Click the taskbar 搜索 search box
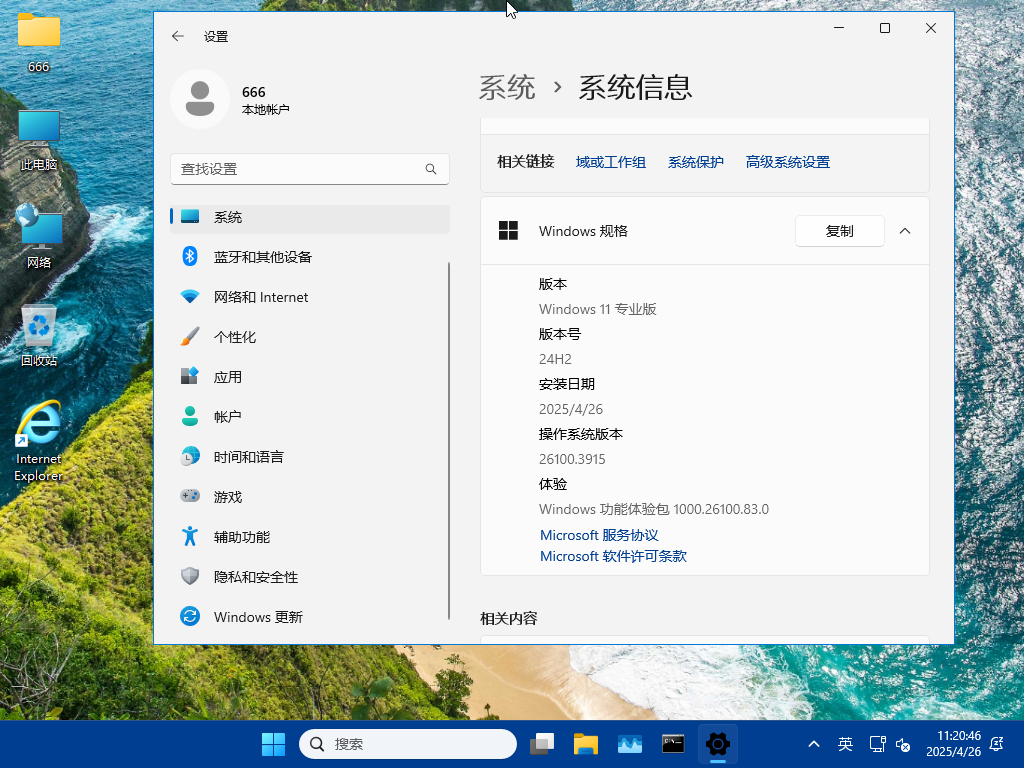The height and width of the screenshot is (768, 1024). pos(408,744)
